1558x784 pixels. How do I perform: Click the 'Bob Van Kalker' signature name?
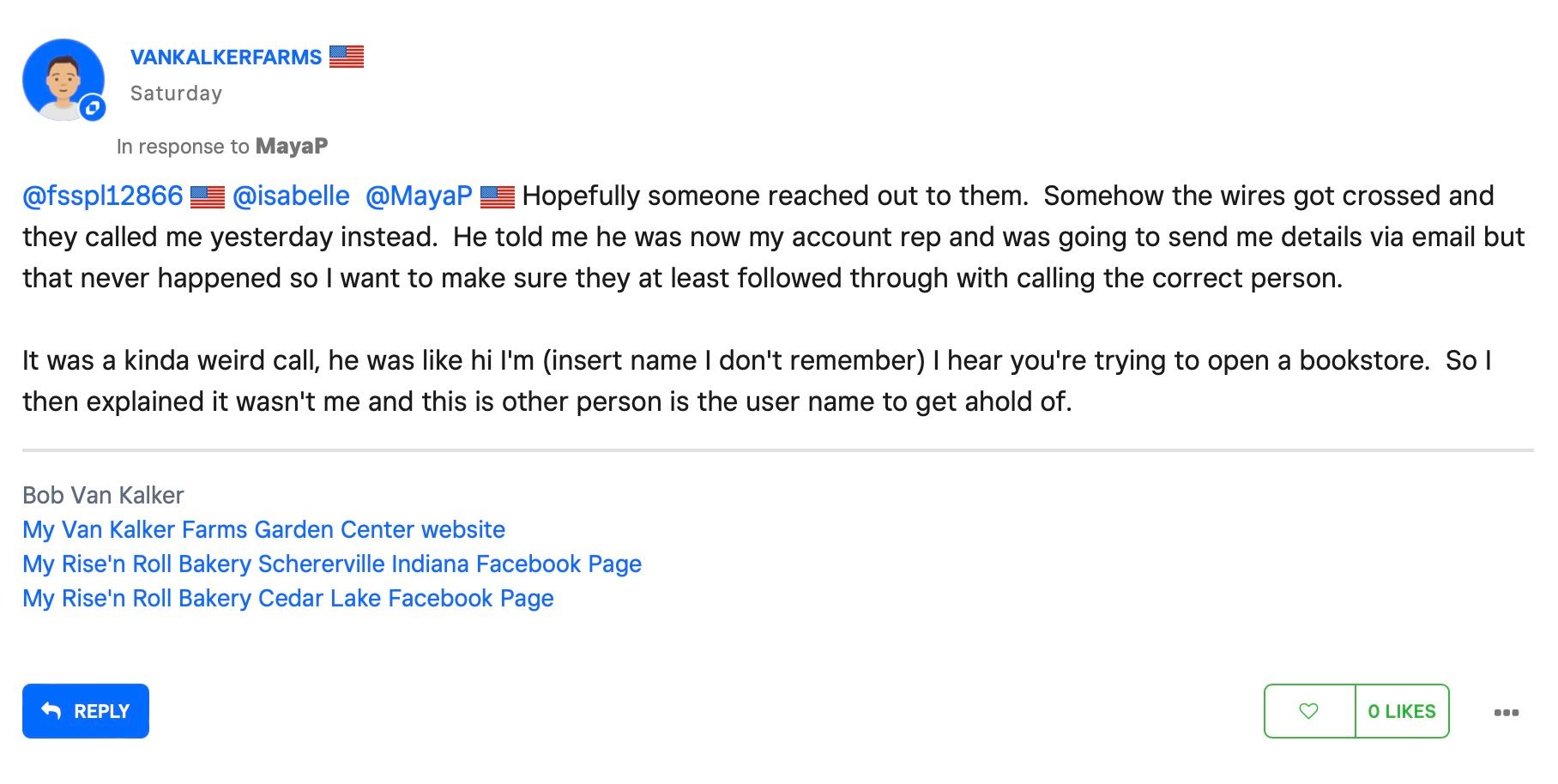[103, 495]
